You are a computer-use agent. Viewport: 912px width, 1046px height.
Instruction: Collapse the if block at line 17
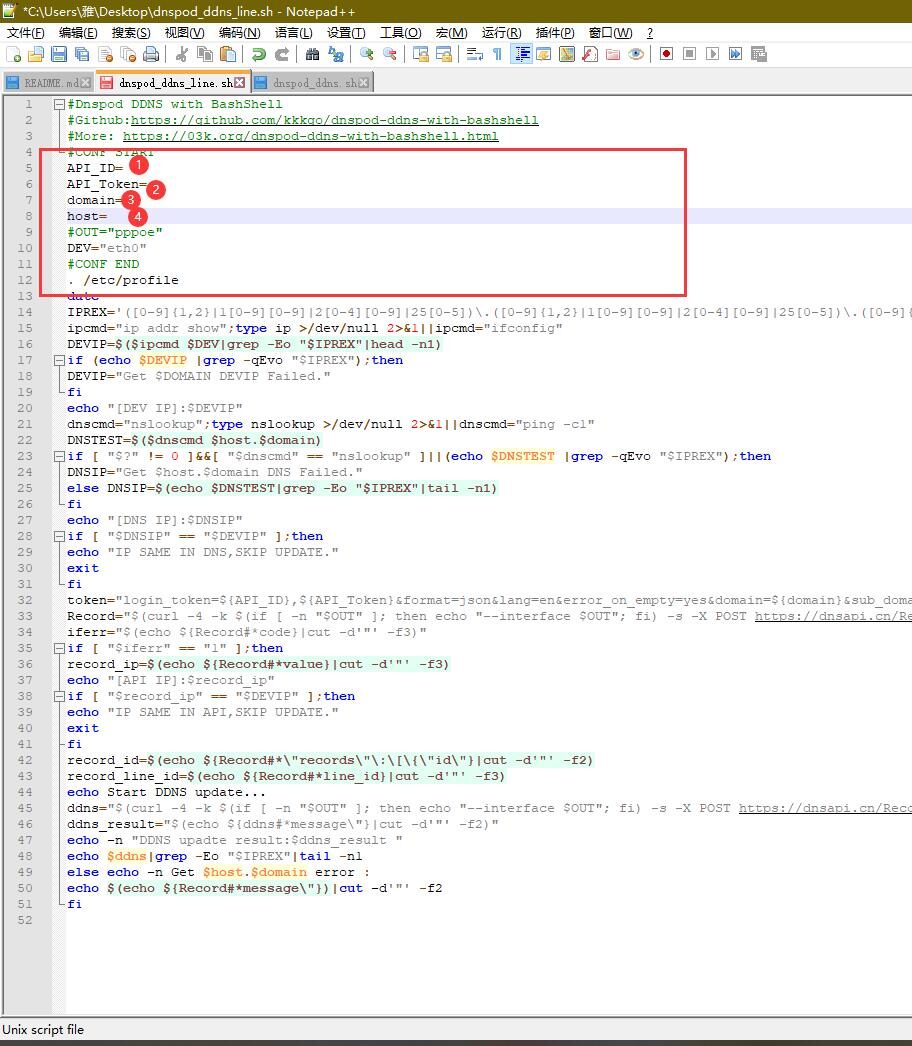click(59, 360)
